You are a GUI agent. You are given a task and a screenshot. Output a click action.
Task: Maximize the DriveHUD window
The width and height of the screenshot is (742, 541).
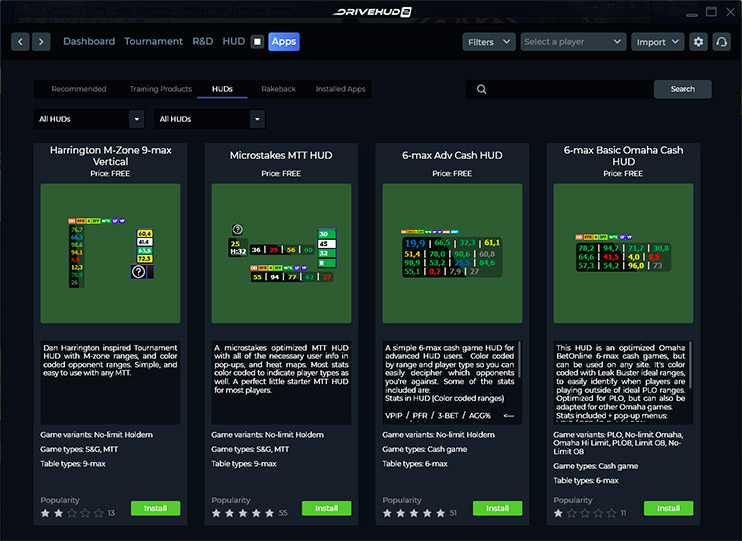pyautogui.click(x=711, y=12)
